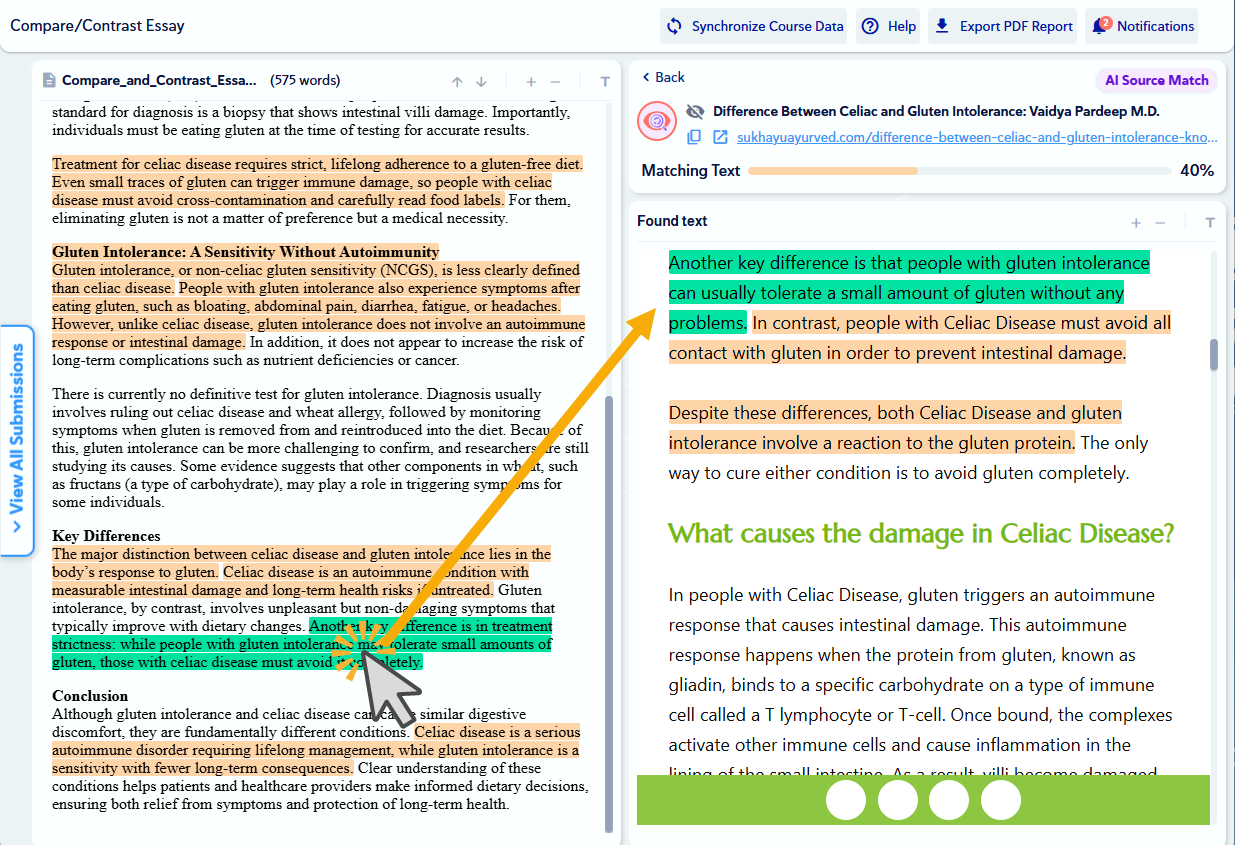Jump to previous match with up arrow
Viewport: 1235px width, 845px height.
(457, 82)
